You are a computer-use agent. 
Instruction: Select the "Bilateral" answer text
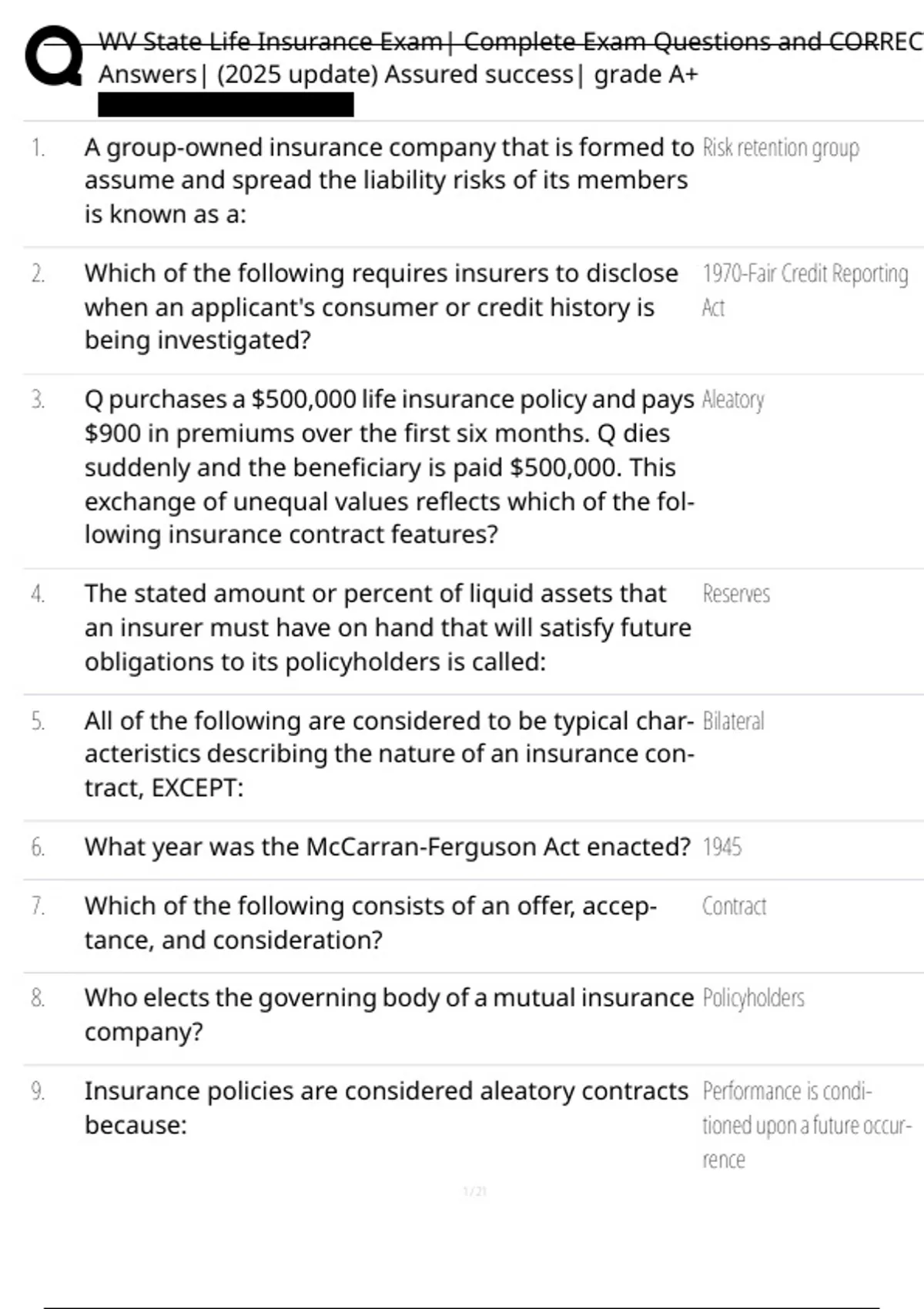(733, 721)
